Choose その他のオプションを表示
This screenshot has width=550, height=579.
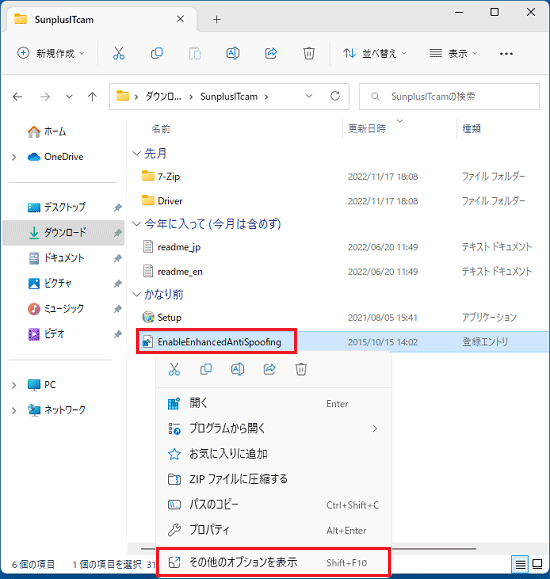[x=273, y=562]
